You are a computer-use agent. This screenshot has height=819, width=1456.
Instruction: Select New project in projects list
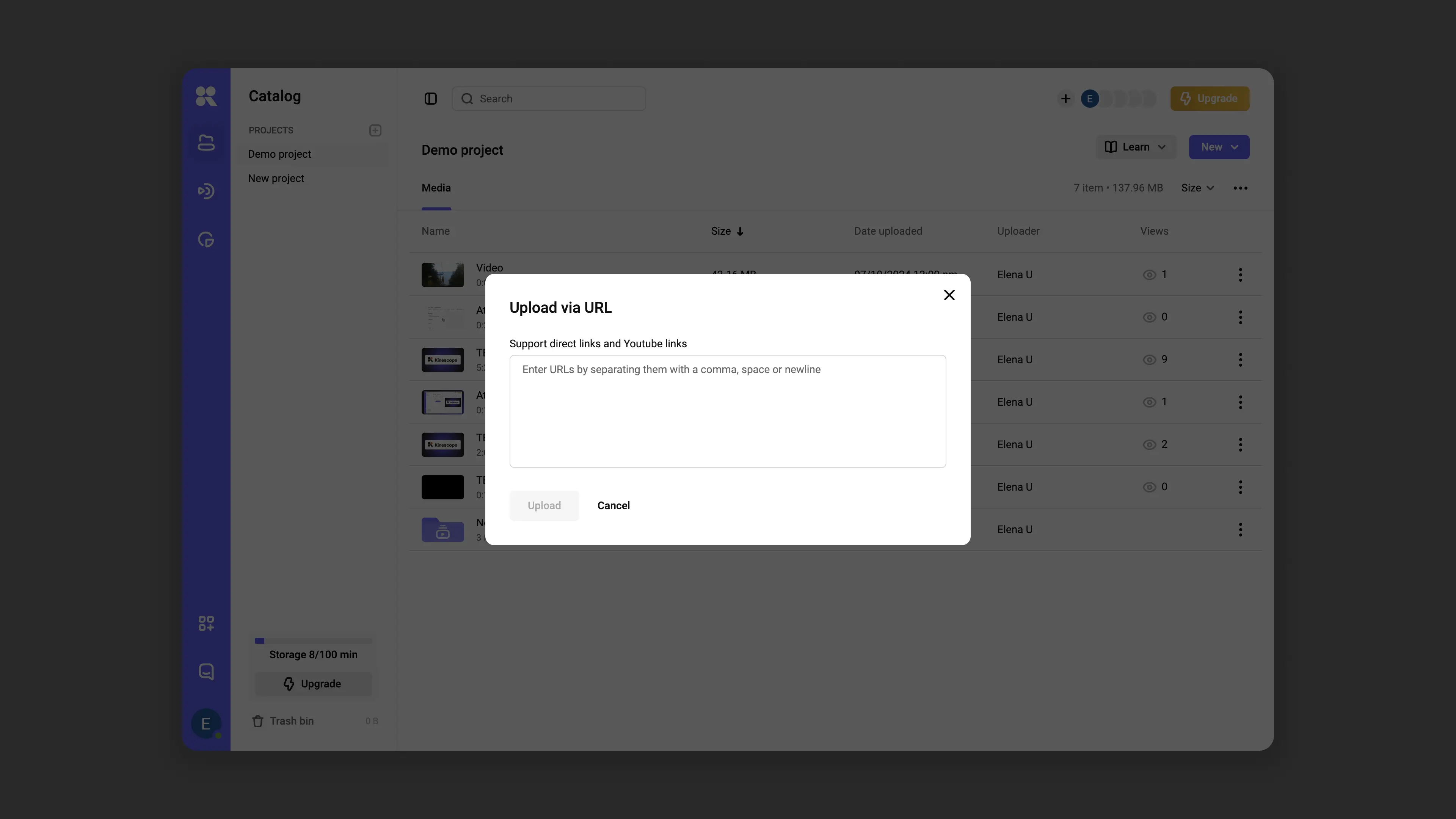coord(276,179)
